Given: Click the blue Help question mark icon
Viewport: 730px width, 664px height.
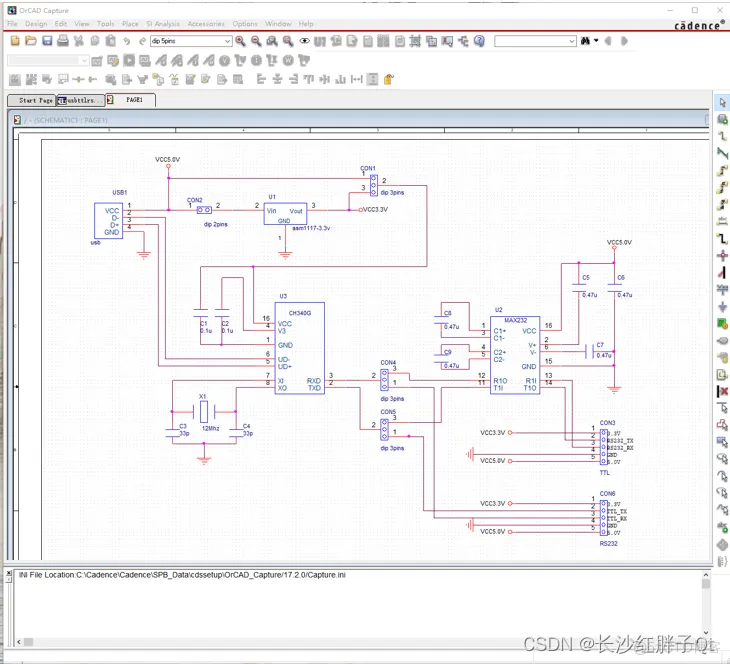Looking at the screenshot, I should pyautogui.click(x=479, y=41).
